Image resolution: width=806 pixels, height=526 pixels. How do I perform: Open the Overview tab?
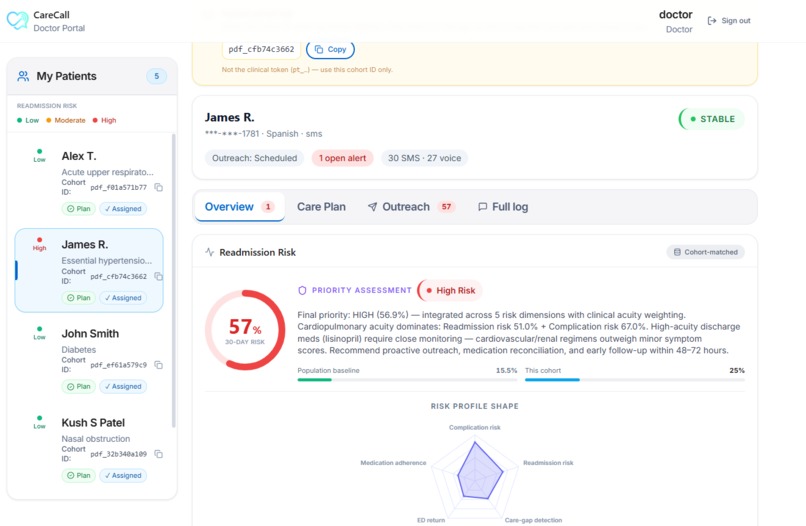click(x=240, y=207)
